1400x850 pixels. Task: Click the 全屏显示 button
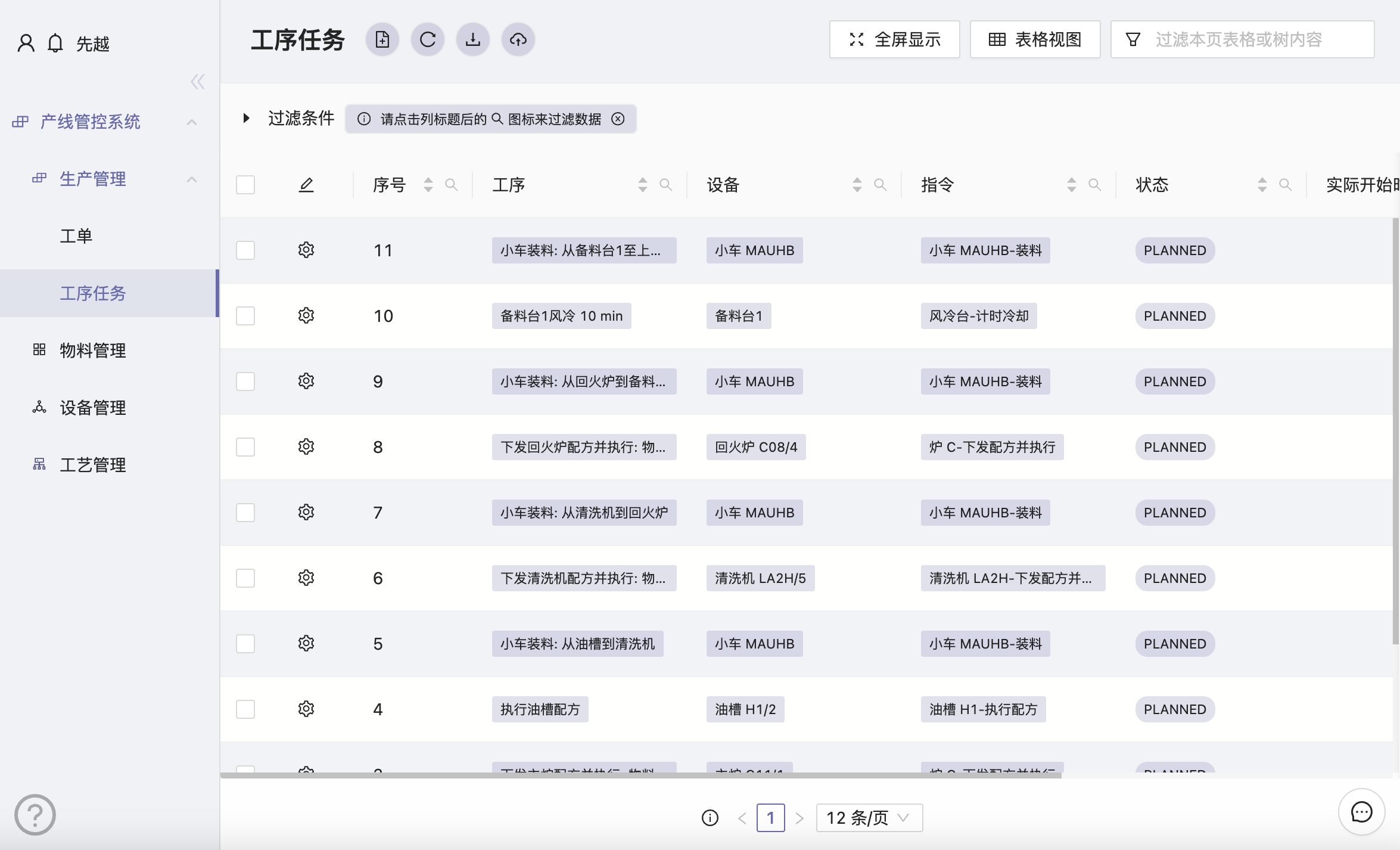click(x=895, y=40)
